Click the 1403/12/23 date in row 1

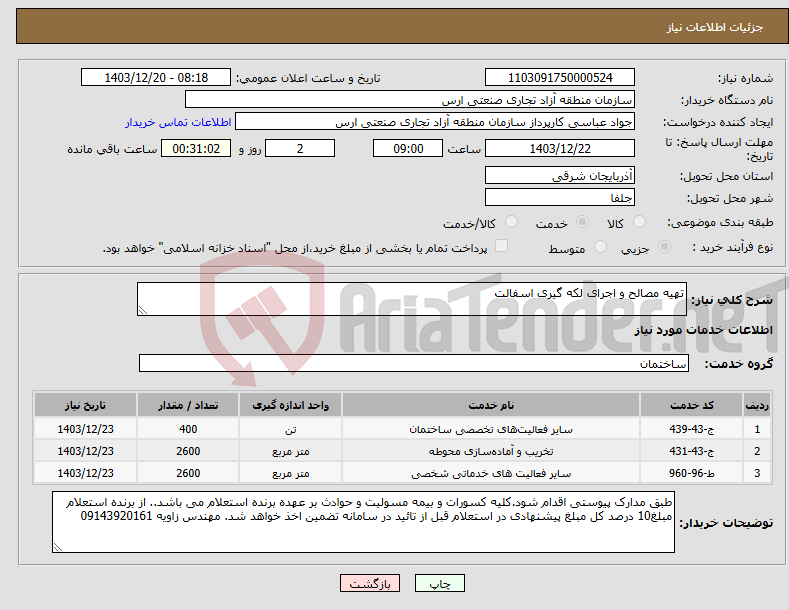(x=86, y=429)
